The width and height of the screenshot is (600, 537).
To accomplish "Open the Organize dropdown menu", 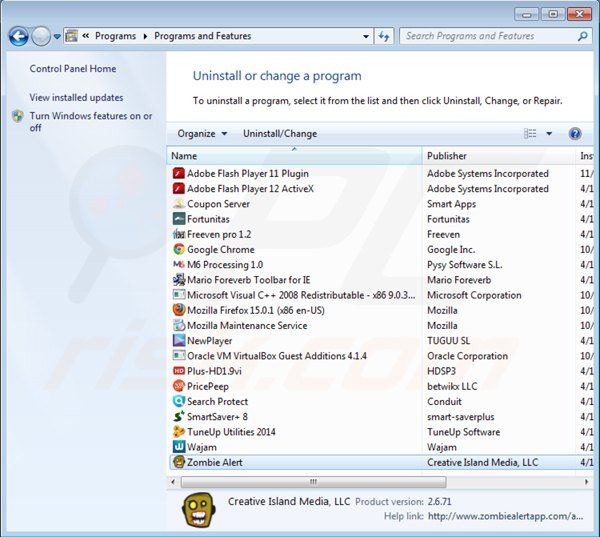I will (x=202, y=134).
